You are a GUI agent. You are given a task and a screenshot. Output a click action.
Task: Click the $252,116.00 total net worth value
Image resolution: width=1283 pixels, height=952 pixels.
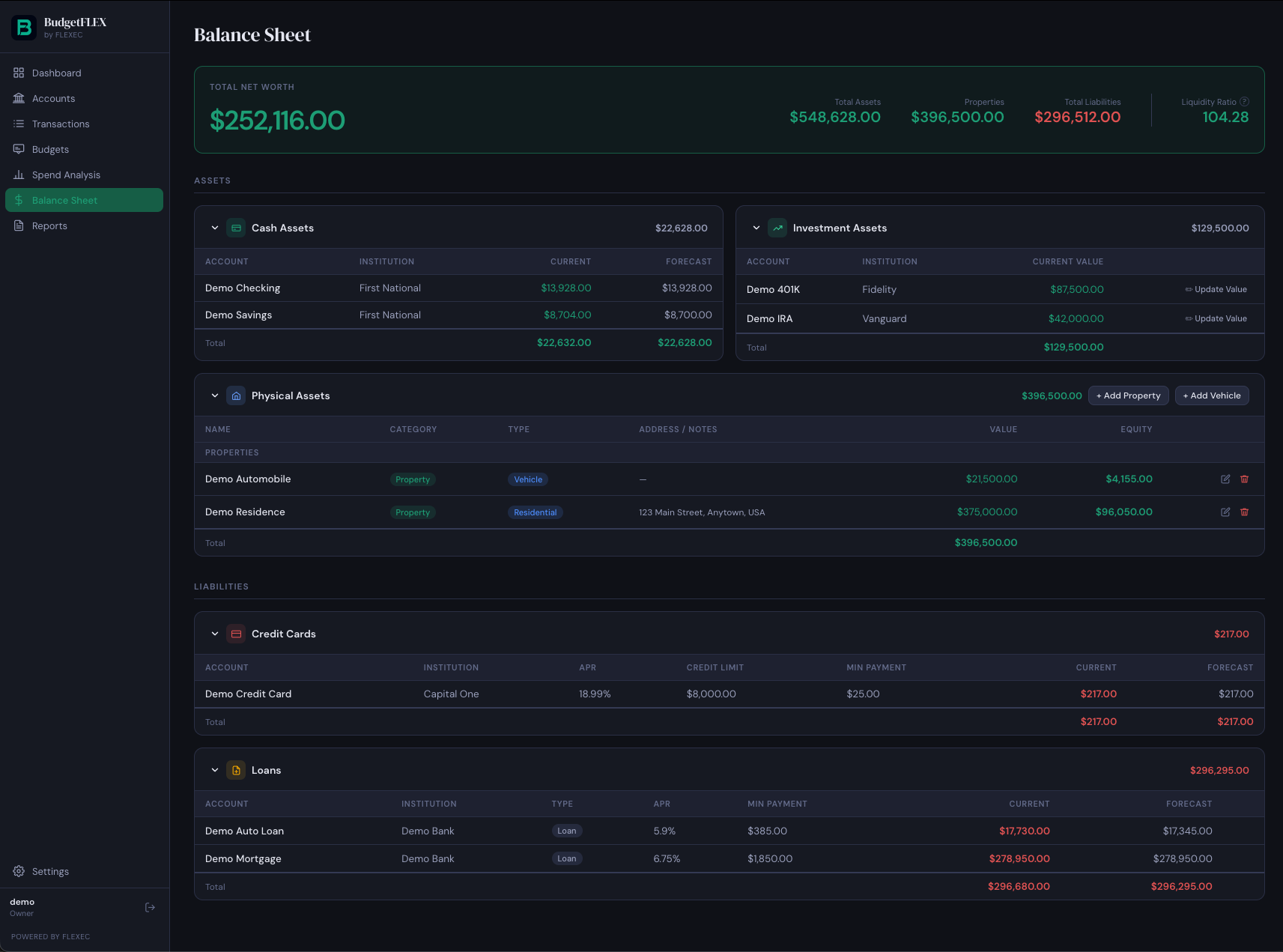coord(277,120)
